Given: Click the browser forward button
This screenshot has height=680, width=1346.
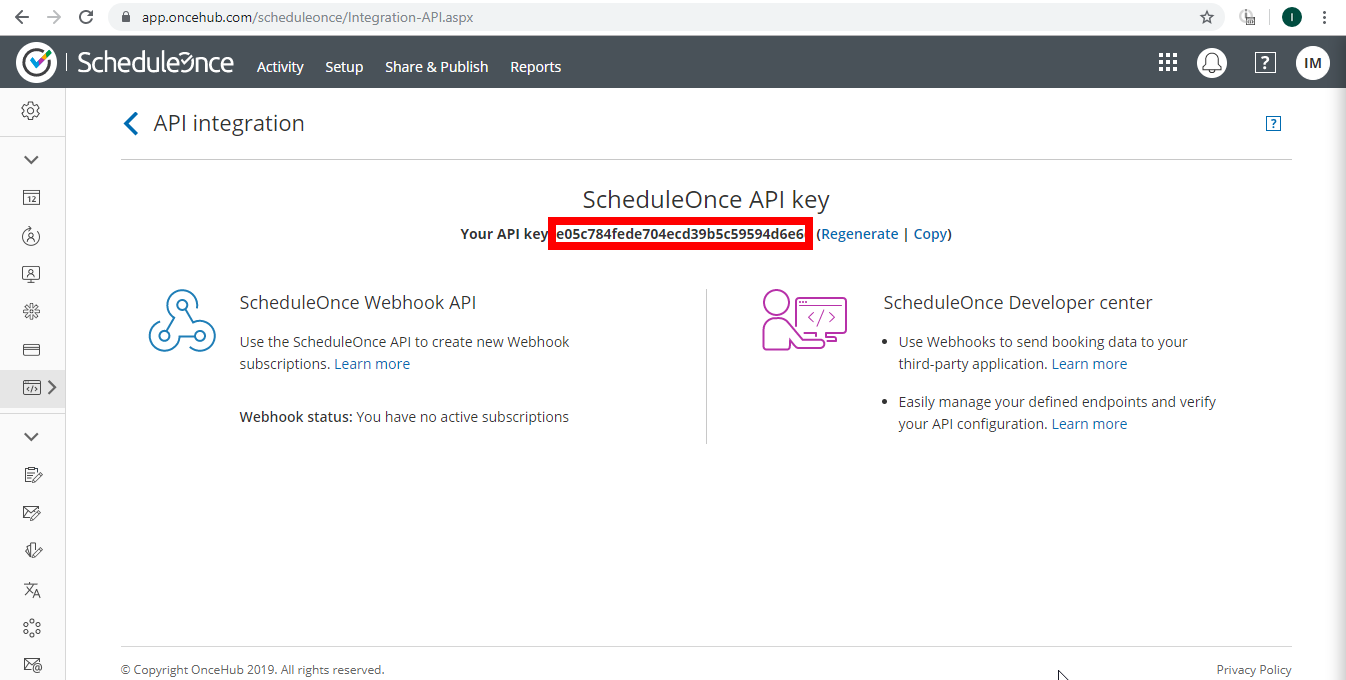Looking at the screenshot, I should pyautogui.click(x=53, y=17).
